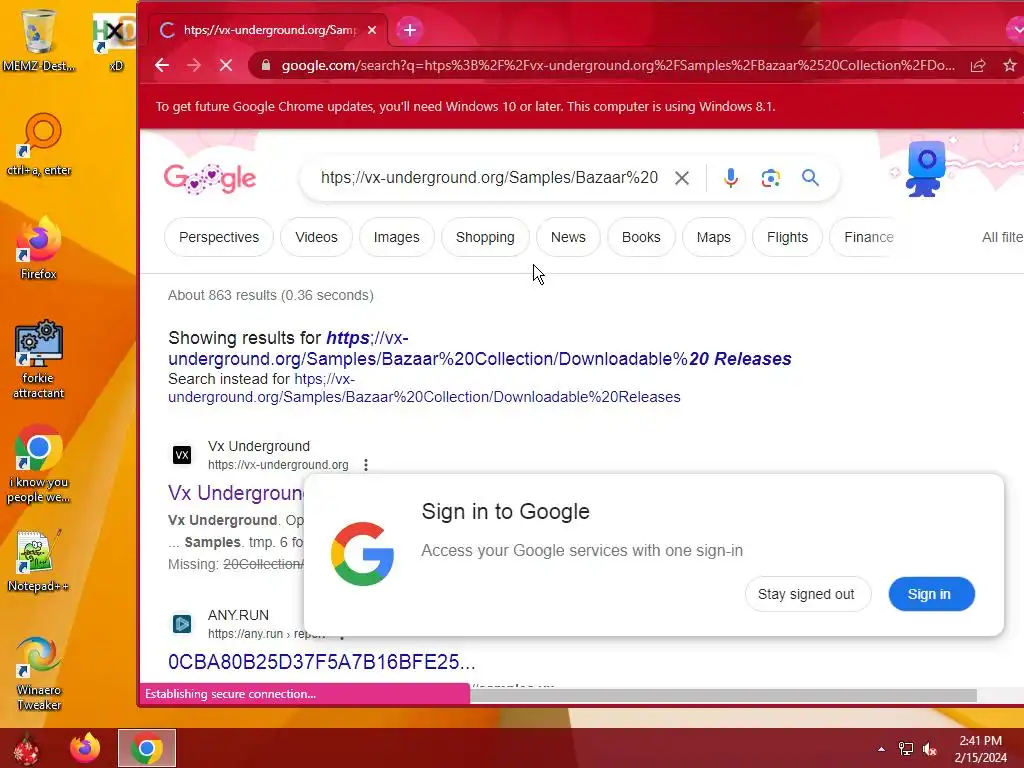Click the padlock site info icon
The width and height of the screenshot is (1024, 768).
265,65
